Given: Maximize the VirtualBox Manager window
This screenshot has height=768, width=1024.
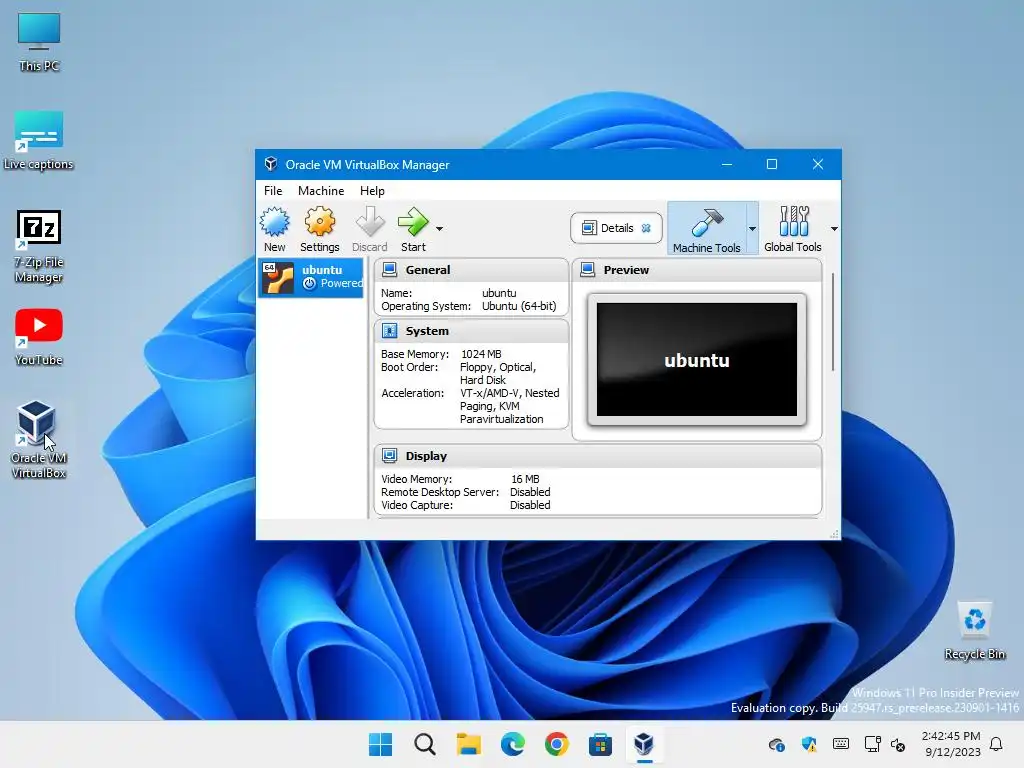Looking at the screenshot, I should pos(772,164).
